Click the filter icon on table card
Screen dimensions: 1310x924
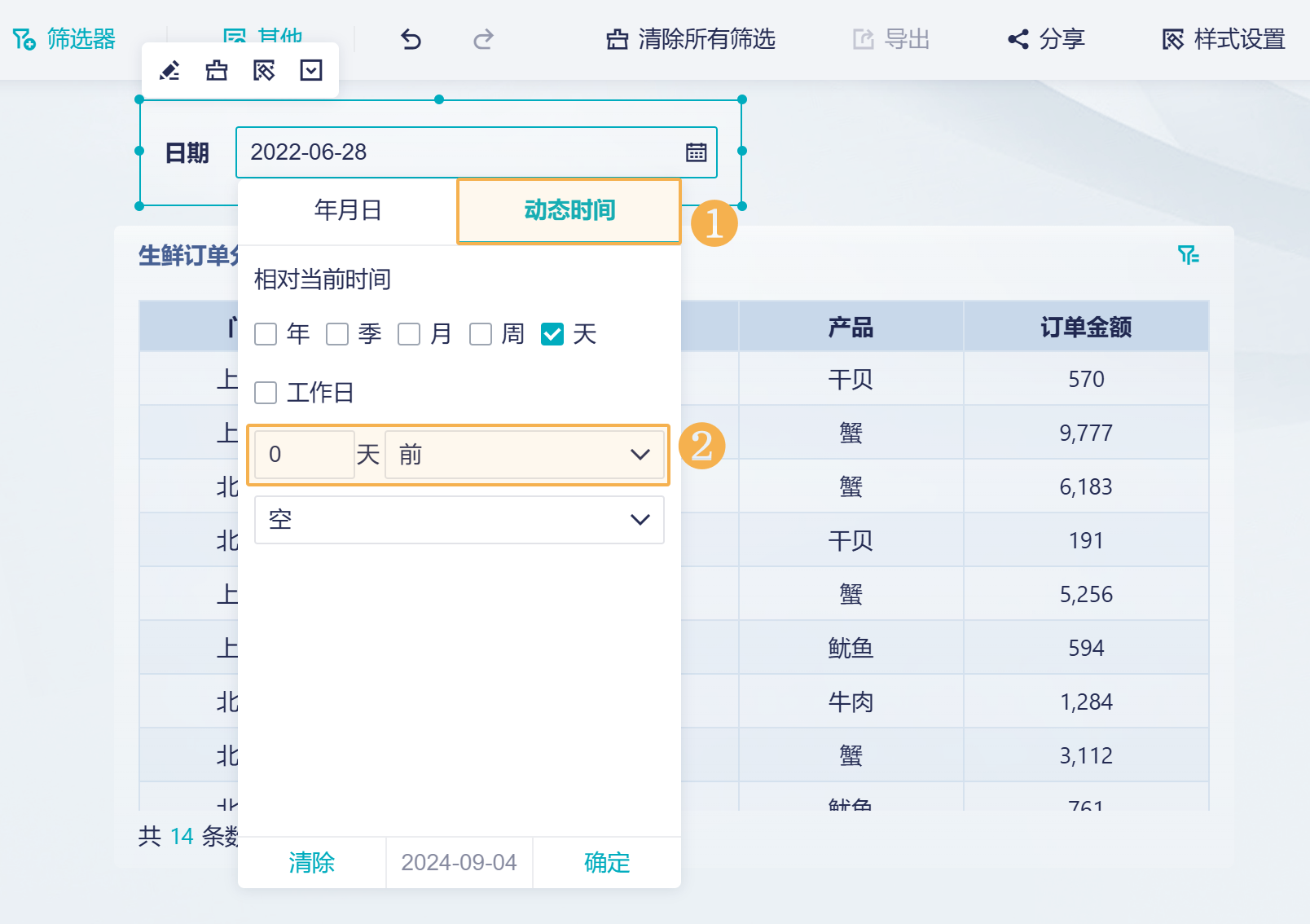coord(1189,255)
